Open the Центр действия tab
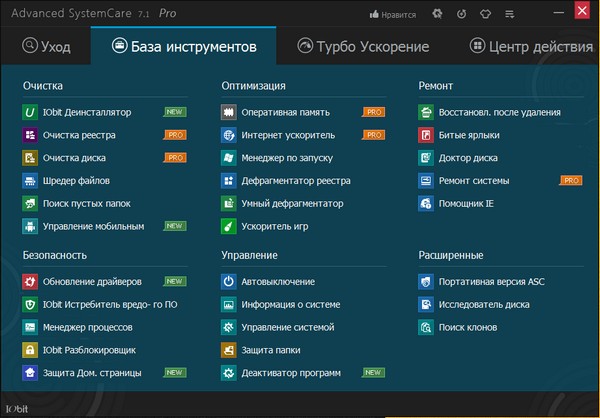 530,47
